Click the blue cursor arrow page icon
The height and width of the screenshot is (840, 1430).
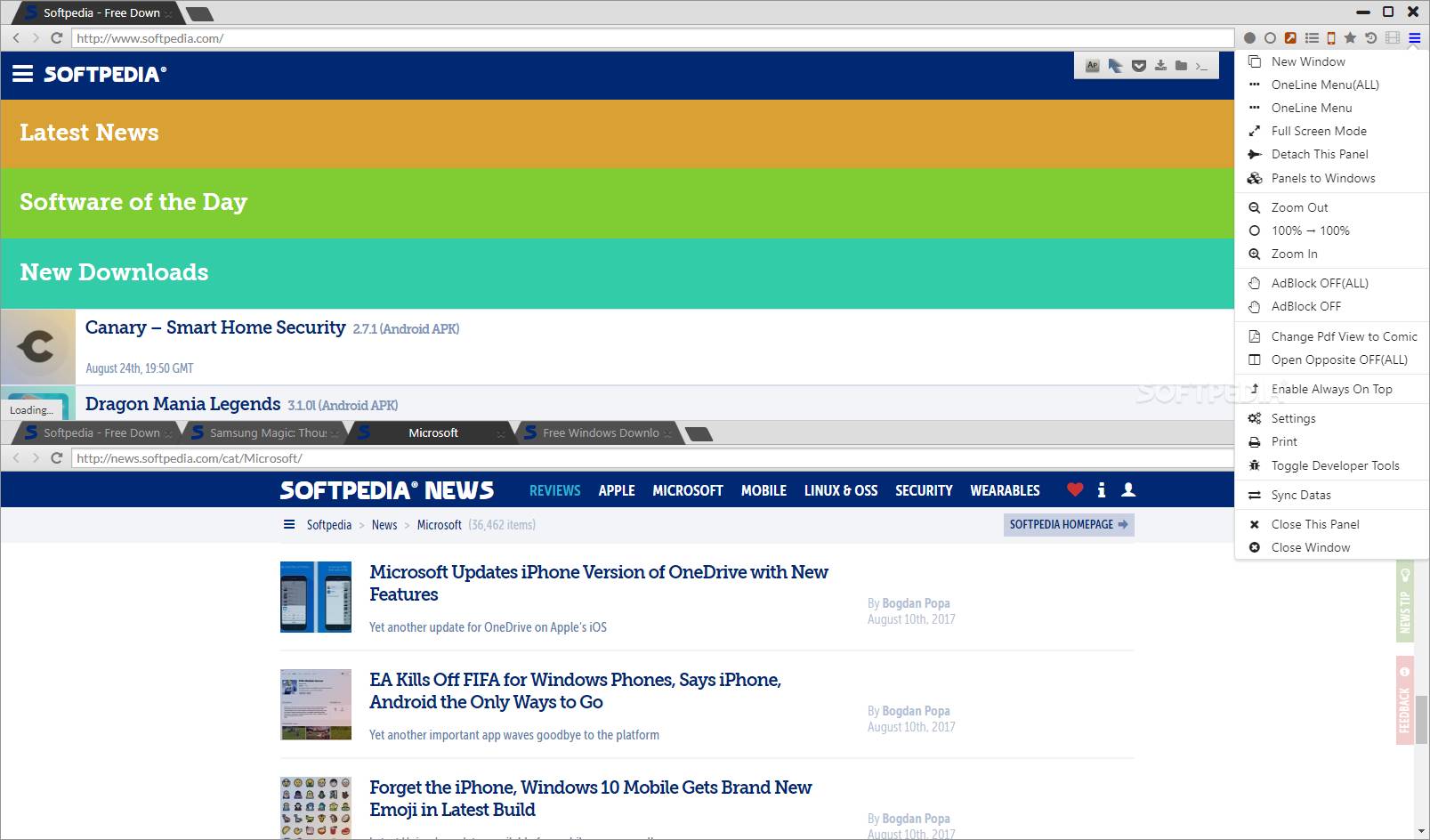1115,66
